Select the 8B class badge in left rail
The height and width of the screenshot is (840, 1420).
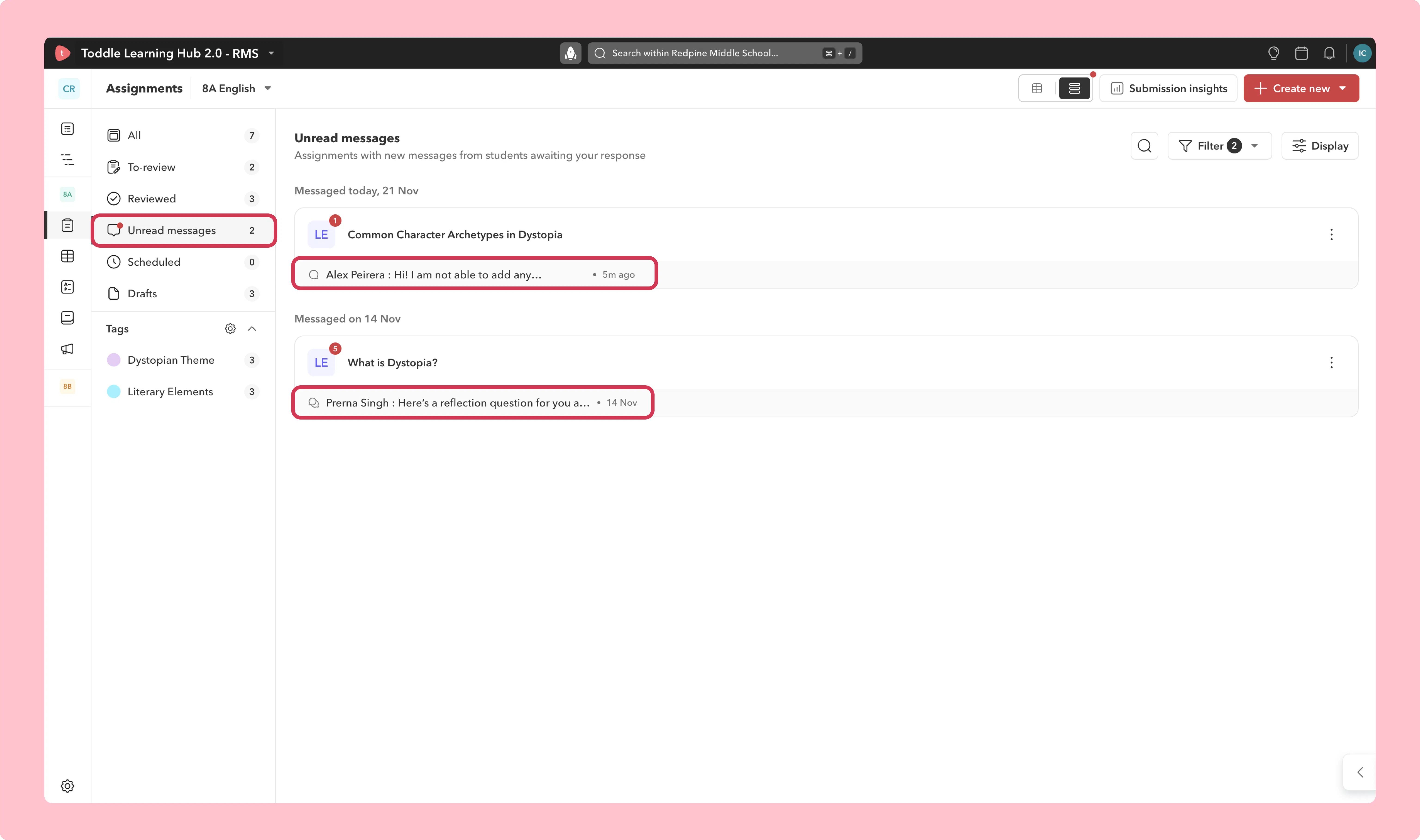point(67,387)
